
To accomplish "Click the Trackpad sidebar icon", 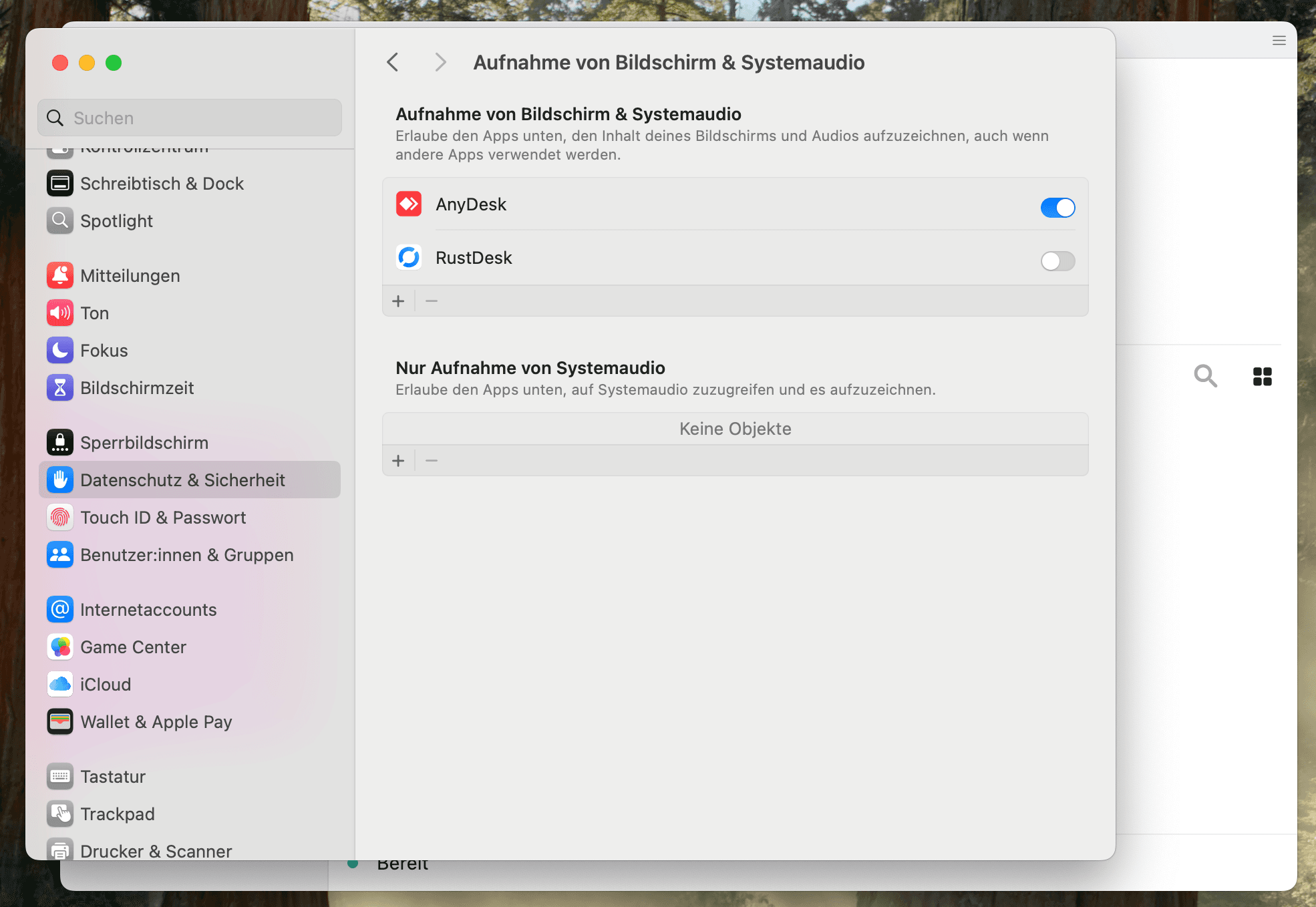I will tap(60, 813).
